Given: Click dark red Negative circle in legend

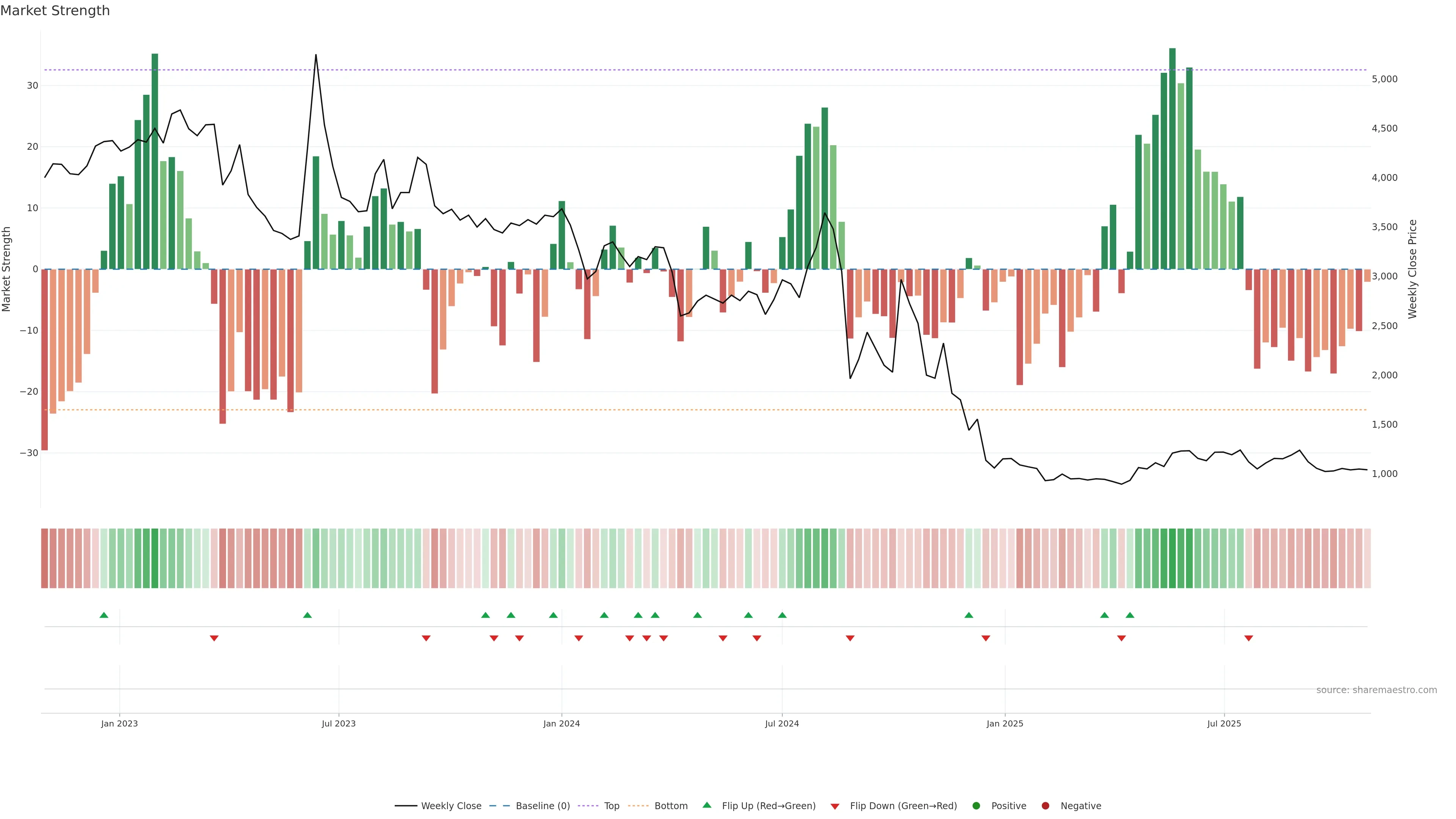Looking at the screenshot, I should [x=1045, y=806].
